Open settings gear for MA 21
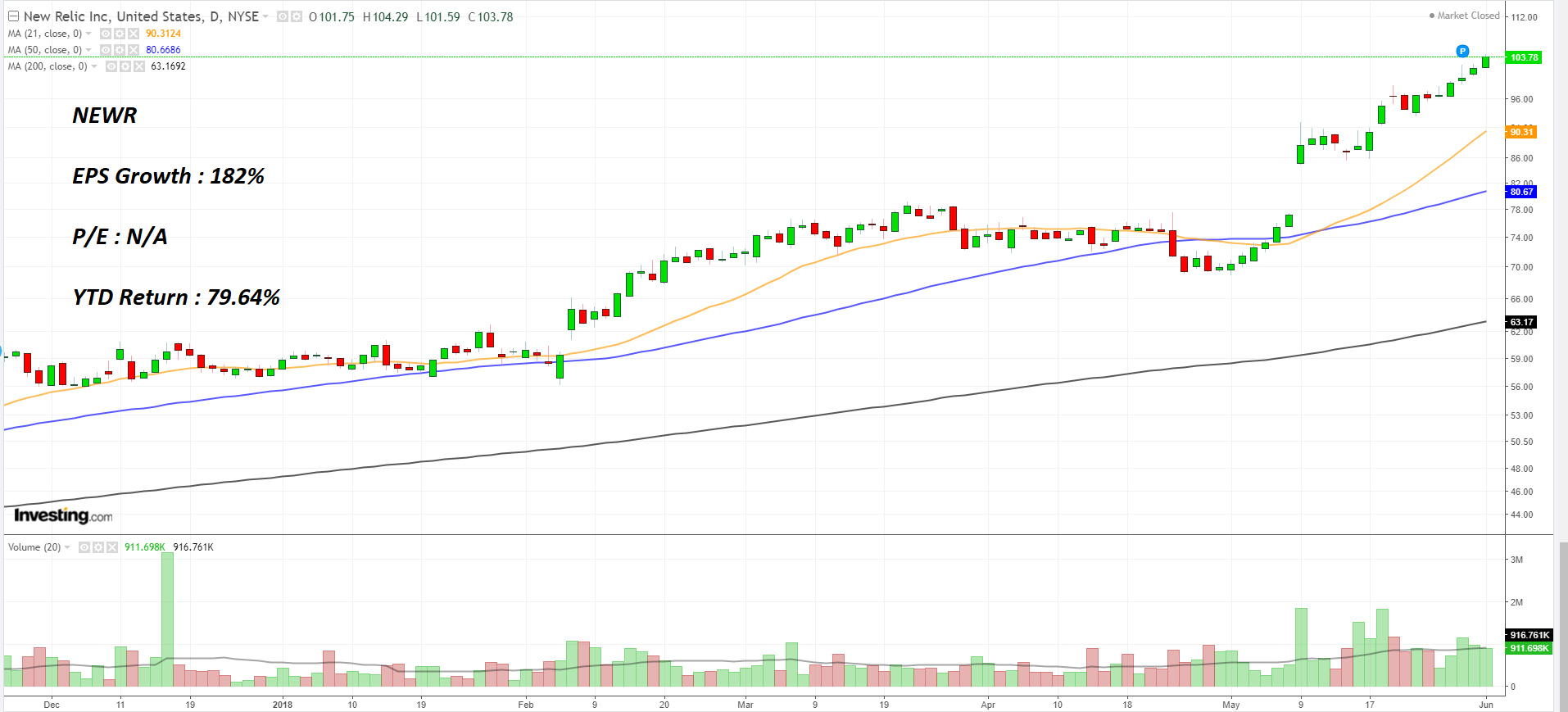Screen dimensions: 1568x712 120,34
